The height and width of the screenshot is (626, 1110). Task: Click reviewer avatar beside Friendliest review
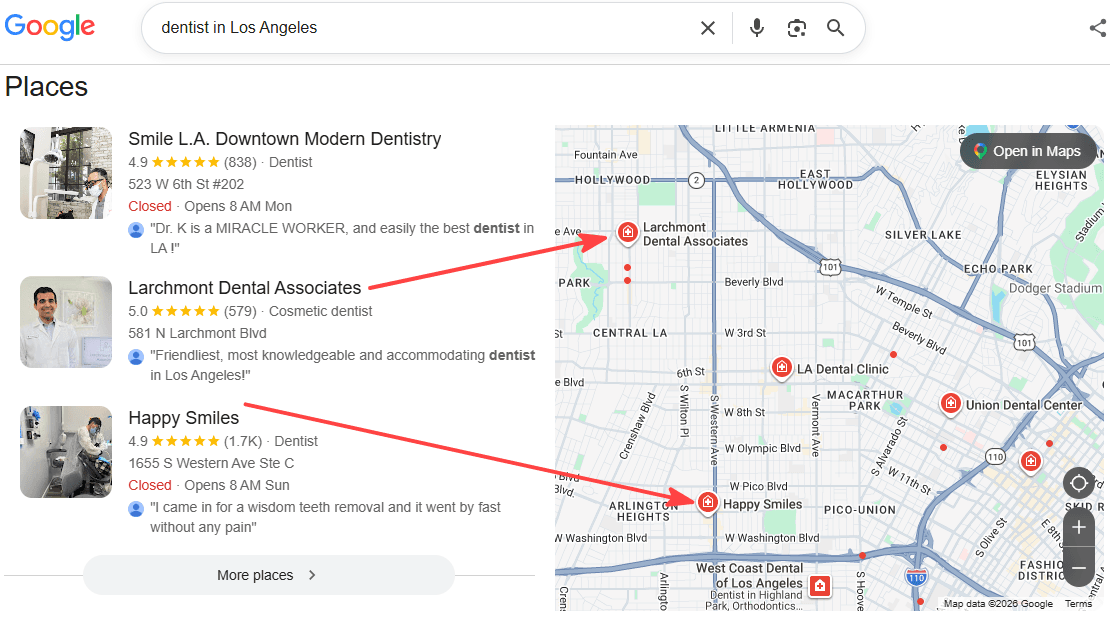pyautogui.click(x=137, y=356)
